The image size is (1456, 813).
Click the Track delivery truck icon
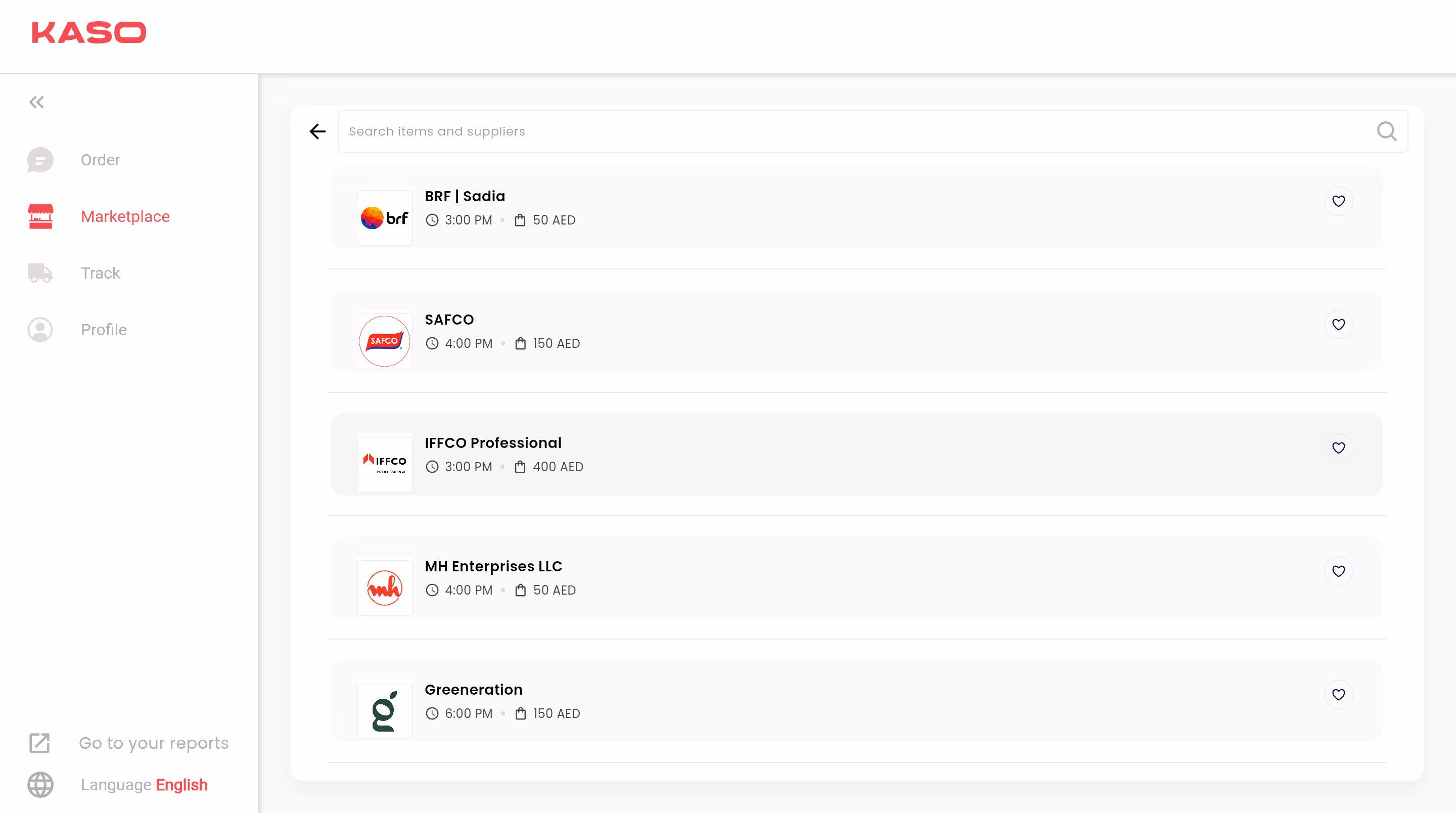click(40, 273)
